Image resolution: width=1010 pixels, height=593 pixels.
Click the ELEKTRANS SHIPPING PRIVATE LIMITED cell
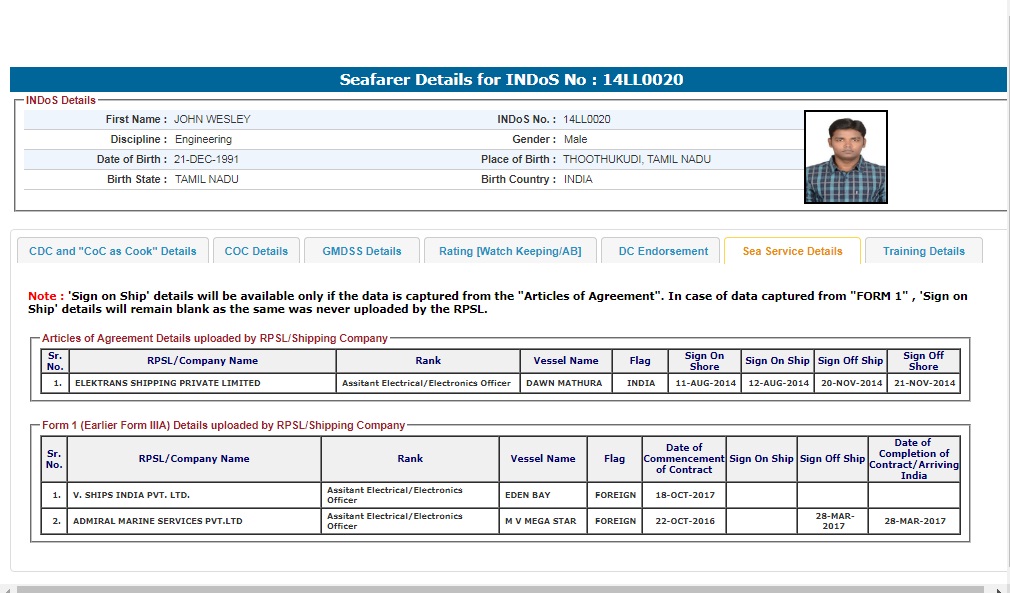coord(166,383)
